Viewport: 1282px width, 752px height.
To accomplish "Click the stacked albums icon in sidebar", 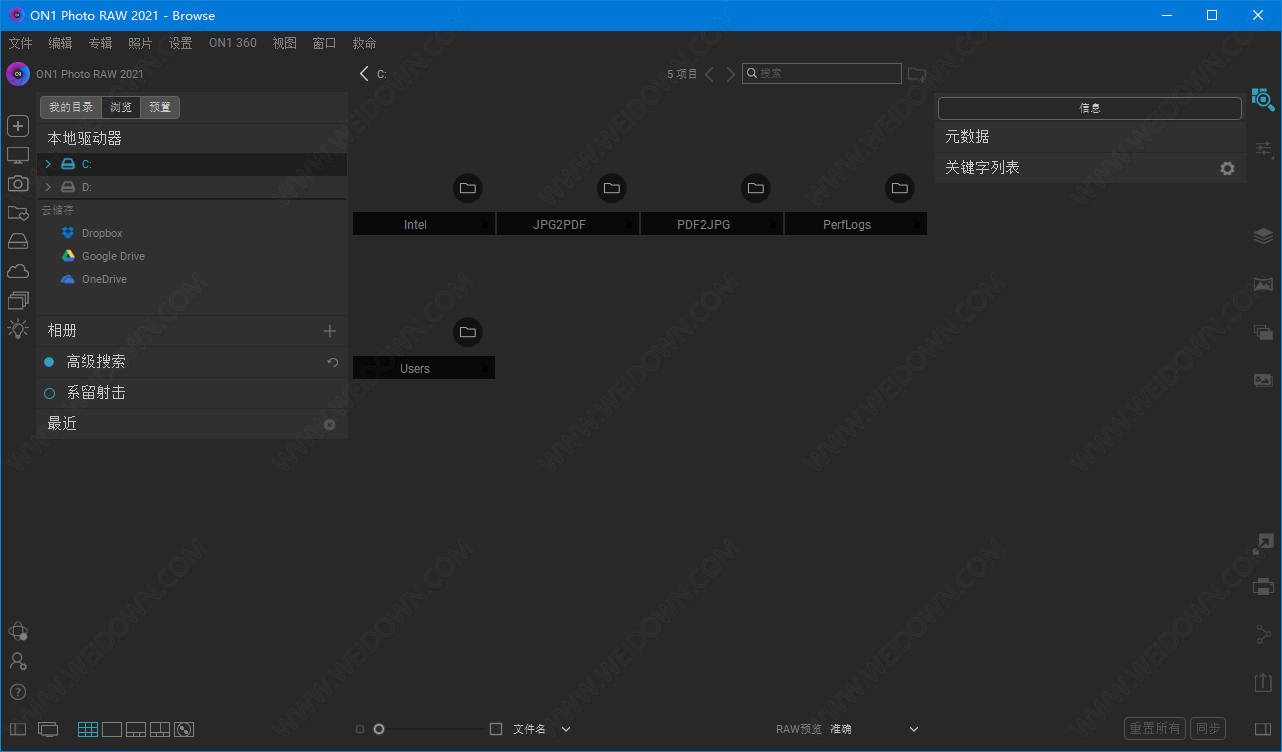I will point(18,300).
